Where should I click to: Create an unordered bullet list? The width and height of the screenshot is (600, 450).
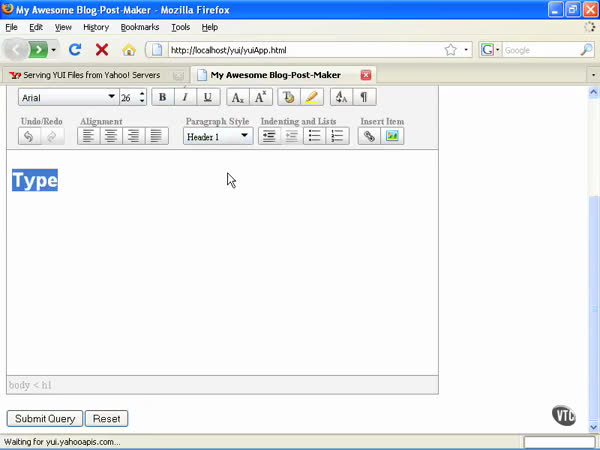315,136
